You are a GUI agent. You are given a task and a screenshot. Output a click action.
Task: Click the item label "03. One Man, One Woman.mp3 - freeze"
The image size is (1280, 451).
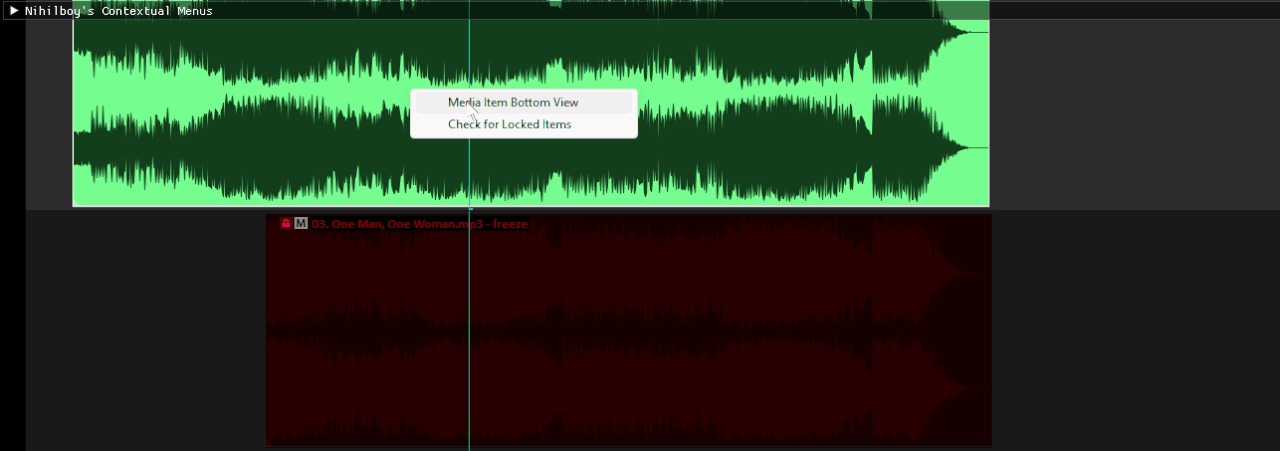coord(419,224)
